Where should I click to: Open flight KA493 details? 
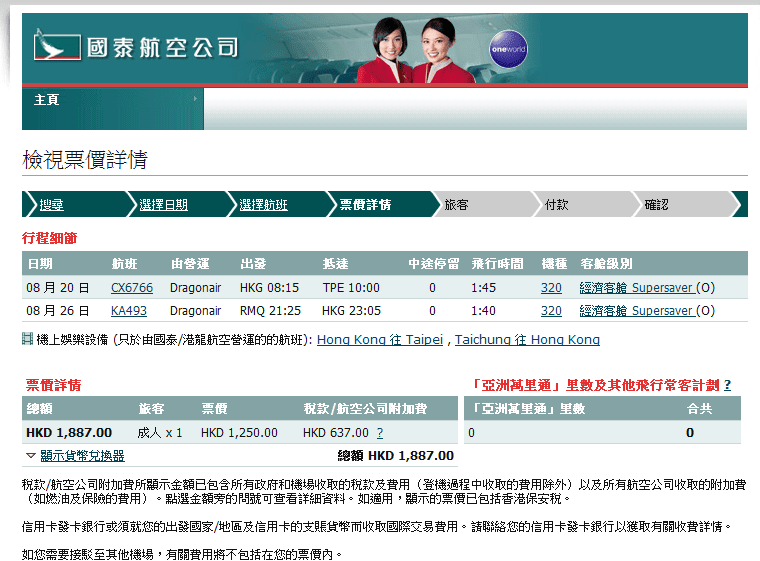tap(129, 311)
